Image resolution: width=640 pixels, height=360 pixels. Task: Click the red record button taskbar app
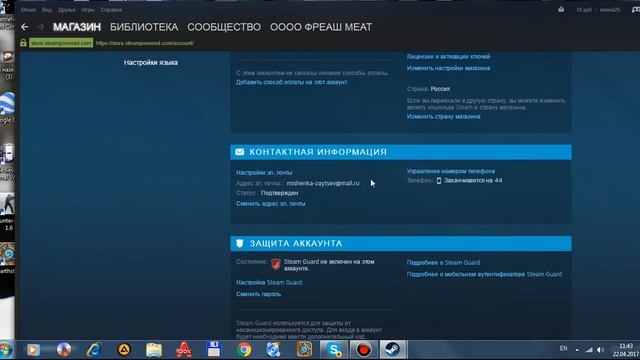(363, 350)
